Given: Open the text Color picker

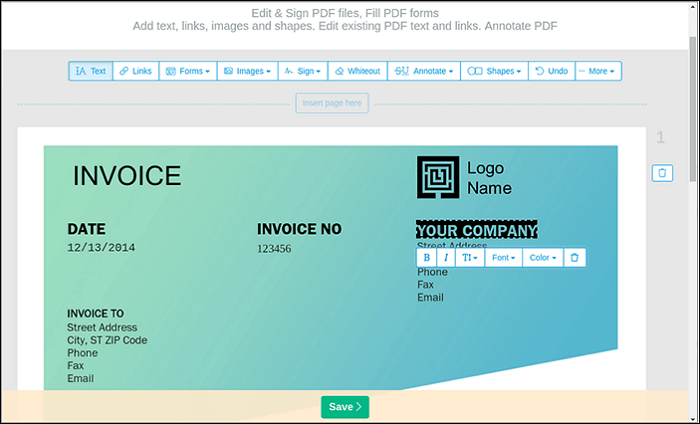Looking at the screenshot, I should point(543,258).
